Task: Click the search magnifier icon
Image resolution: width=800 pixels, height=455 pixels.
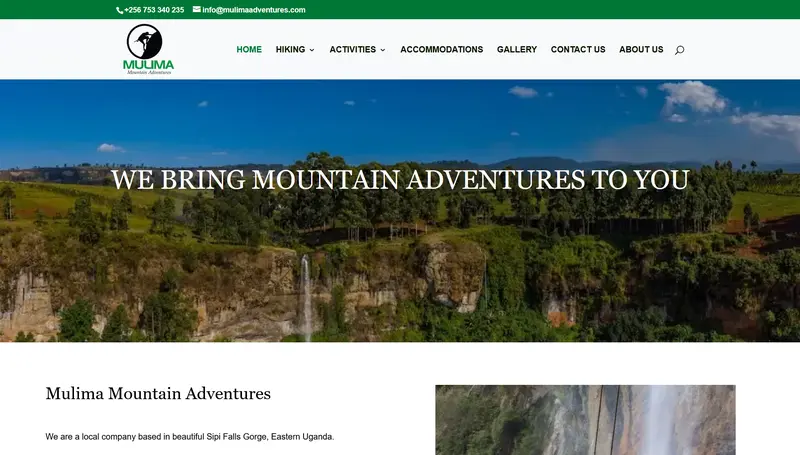Action: (x=679, y=50)
